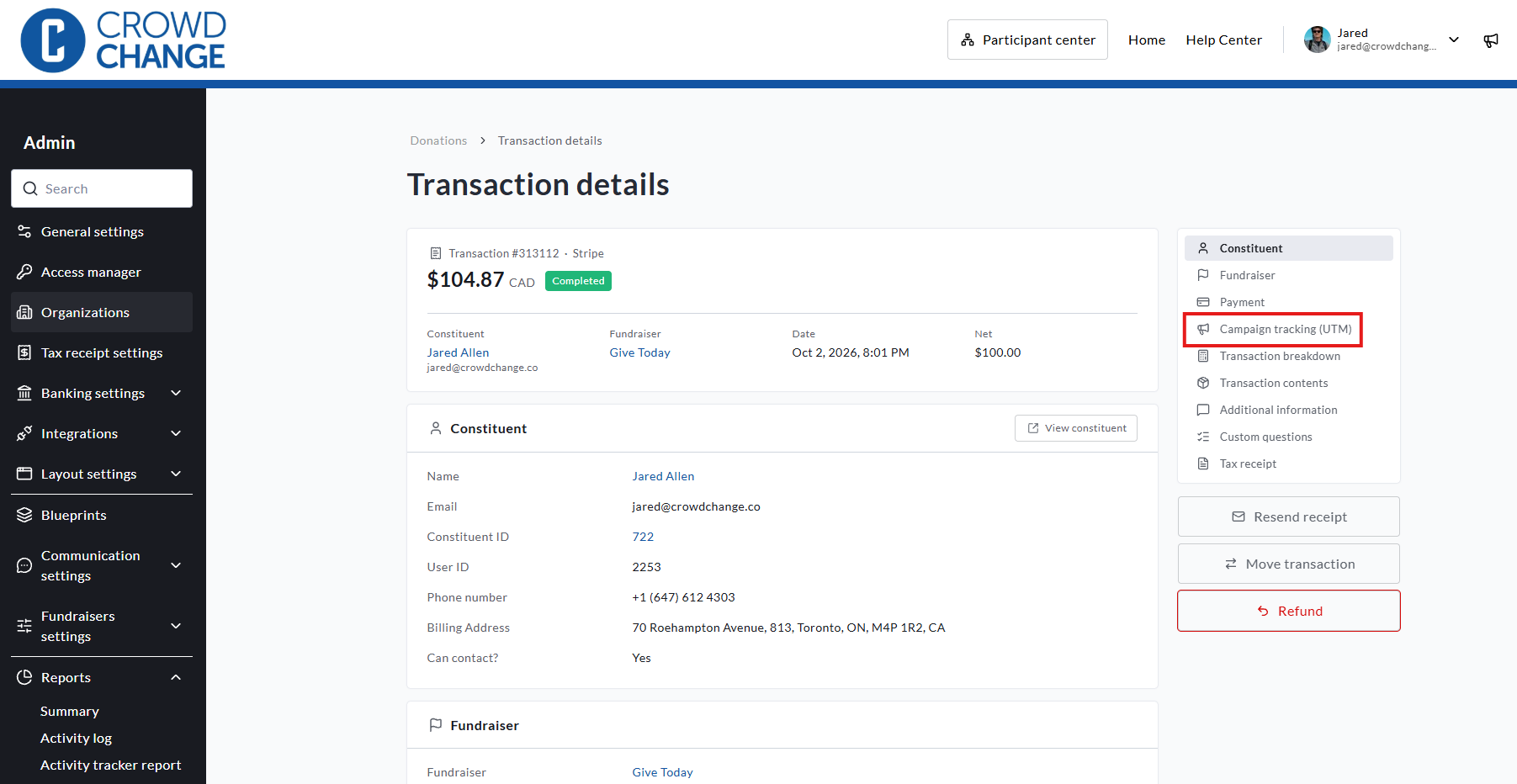Jump to Payment section

point(1288,302)
